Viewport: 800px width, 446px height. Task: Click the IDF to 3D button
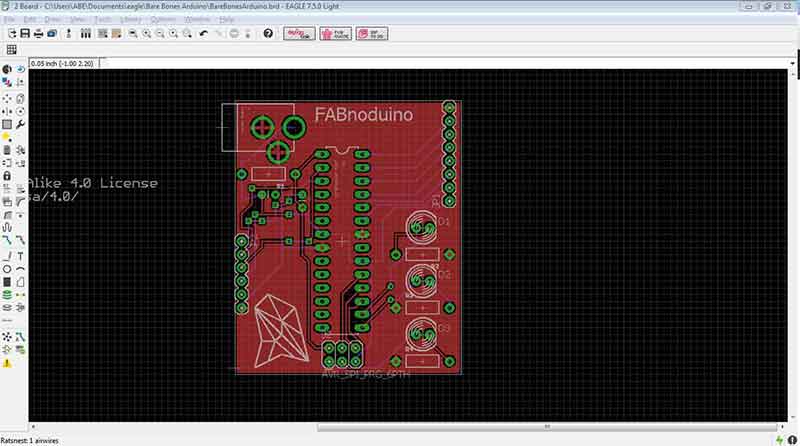[x=372, y=34]
